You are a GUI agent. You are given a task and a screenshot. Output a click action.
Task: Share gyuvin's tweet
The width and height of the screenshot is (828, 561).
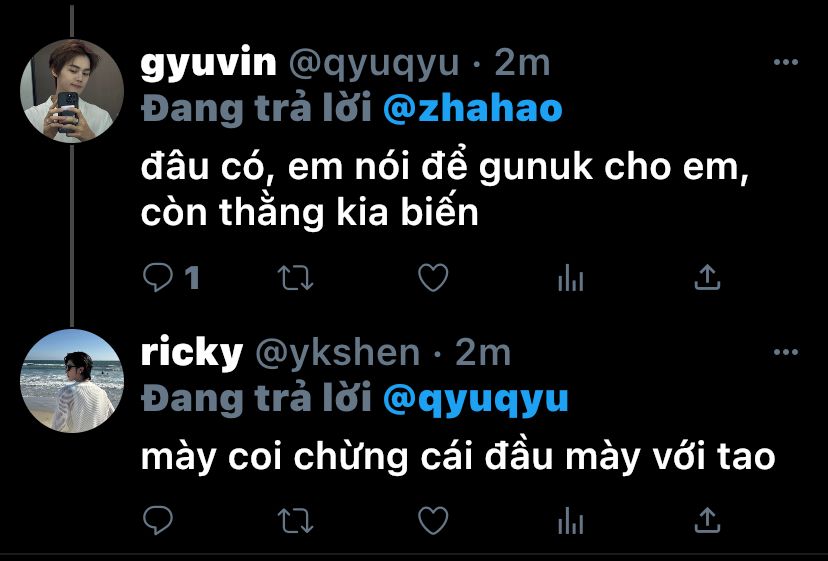[x=707, y=277]
